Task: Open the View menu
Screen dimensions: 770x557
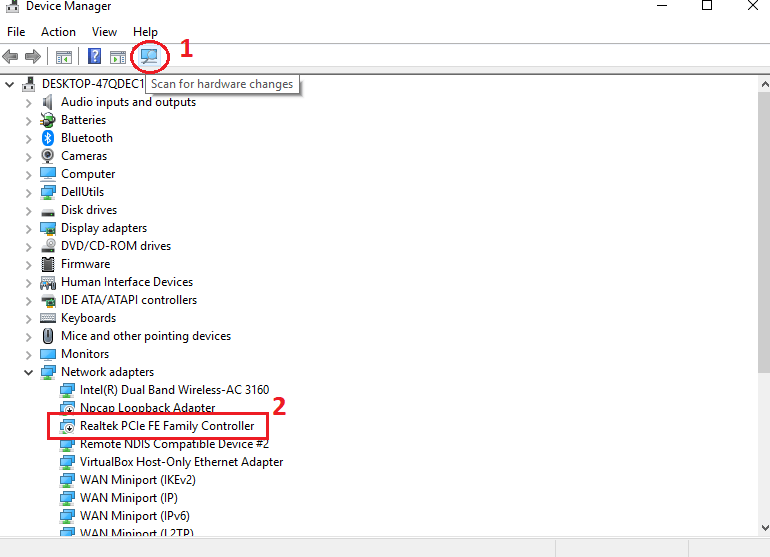Action: click(x=104, y=32)
